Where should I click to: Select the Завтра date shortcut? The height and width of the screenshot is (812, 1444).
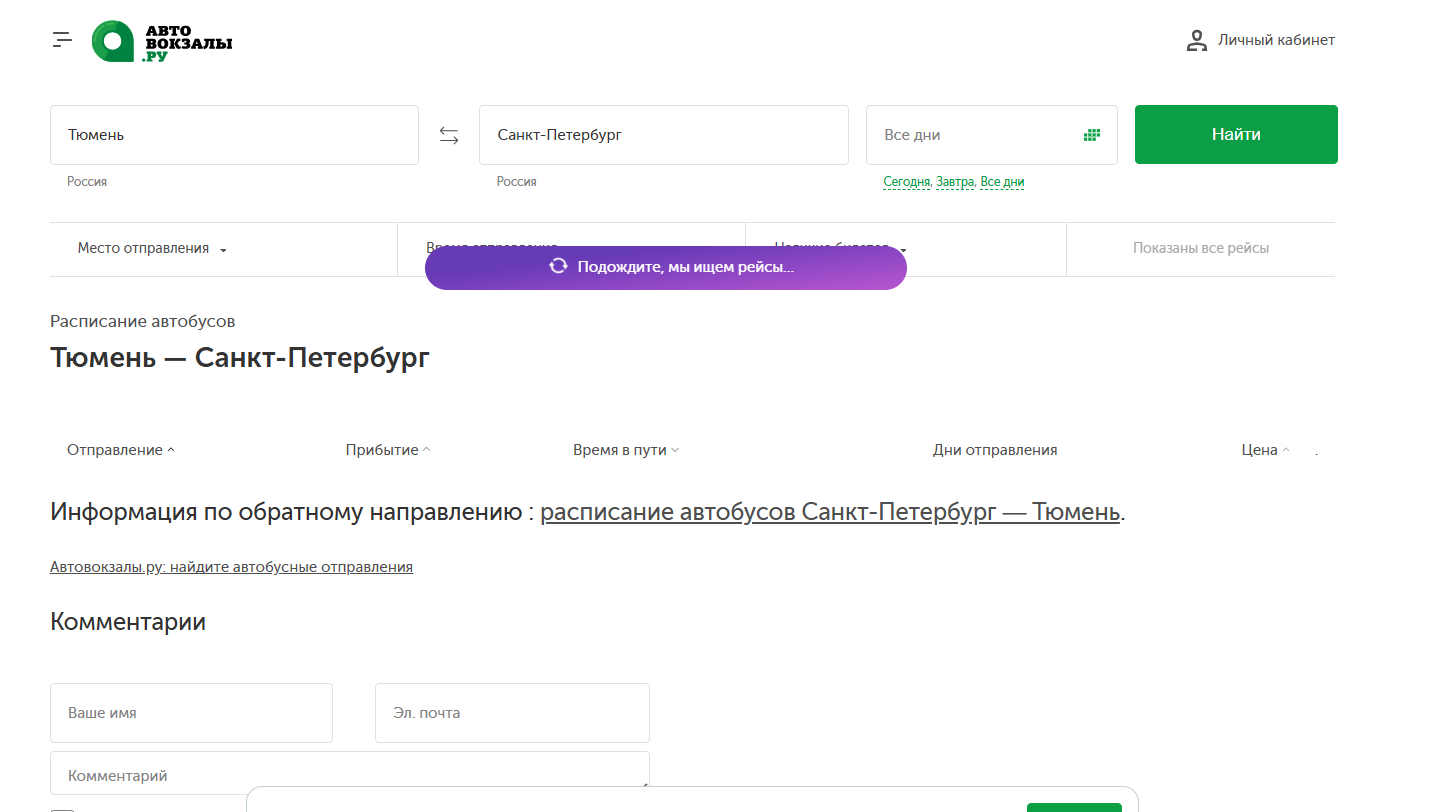click(955, 182)
